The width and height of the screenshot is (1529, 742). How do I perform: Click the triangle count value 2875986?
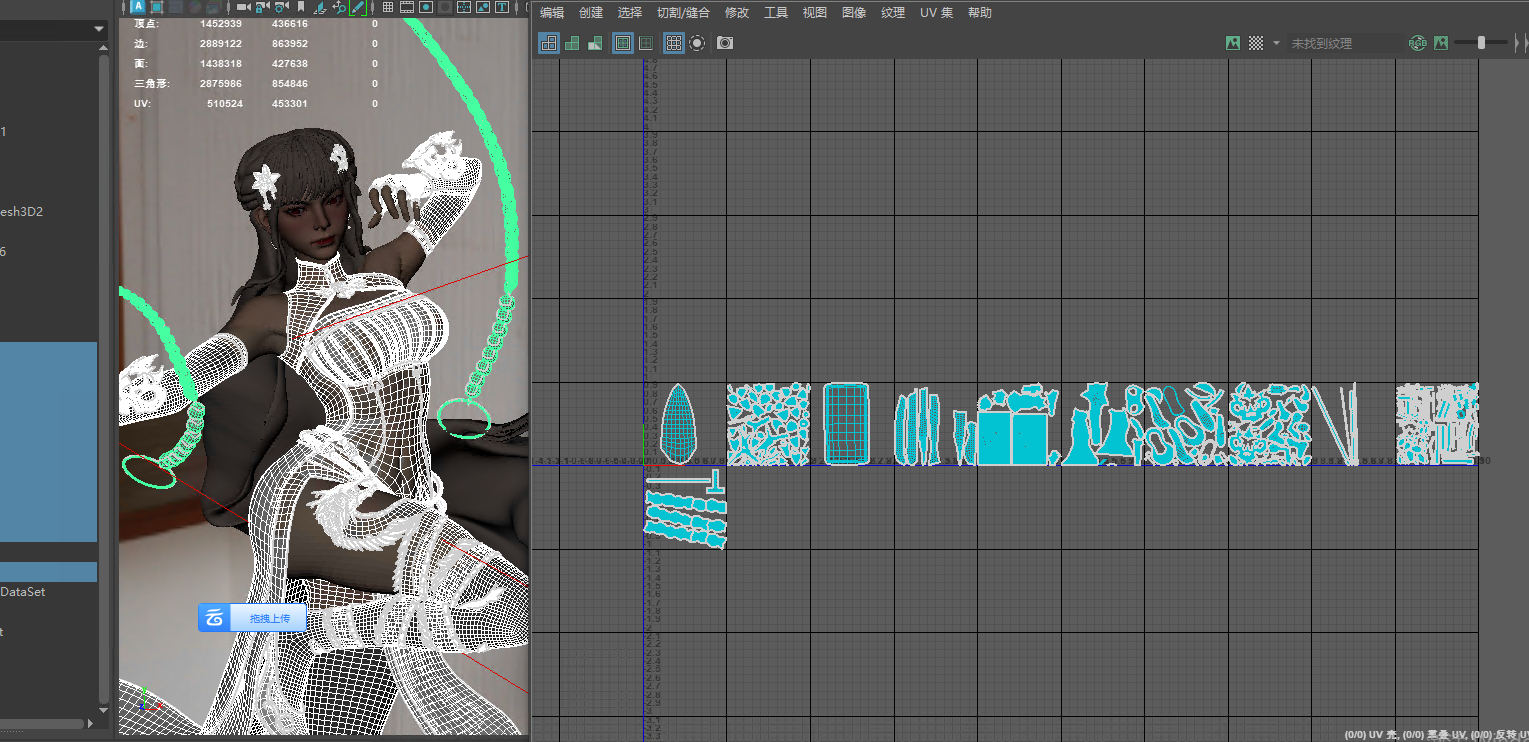[221, 83]
